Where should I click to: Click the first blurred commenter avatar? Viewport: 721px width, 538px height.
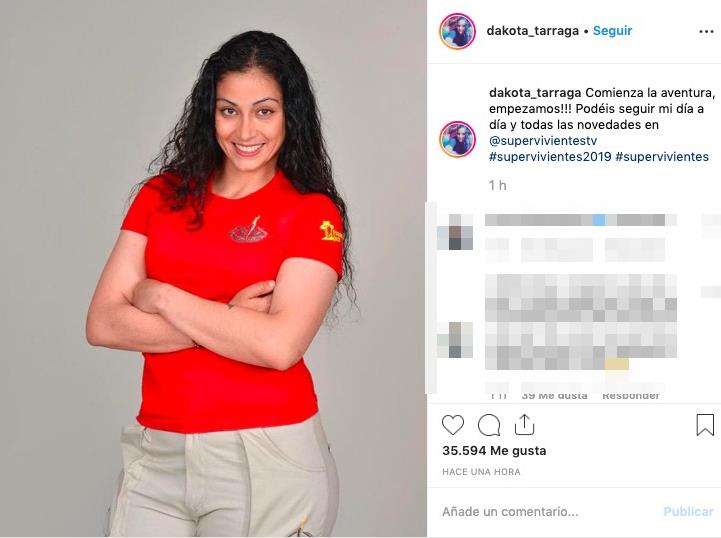pos(455,232)
